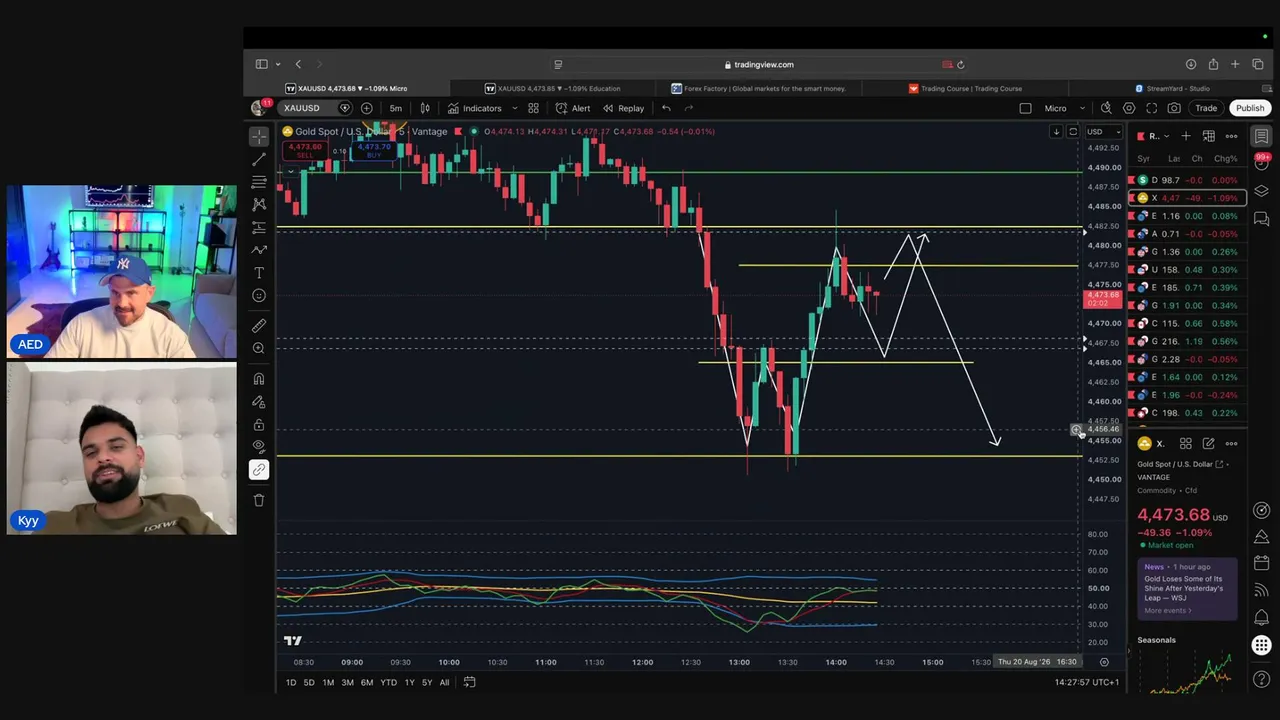
Task: Select the All date range
Action: pos(444,682)
